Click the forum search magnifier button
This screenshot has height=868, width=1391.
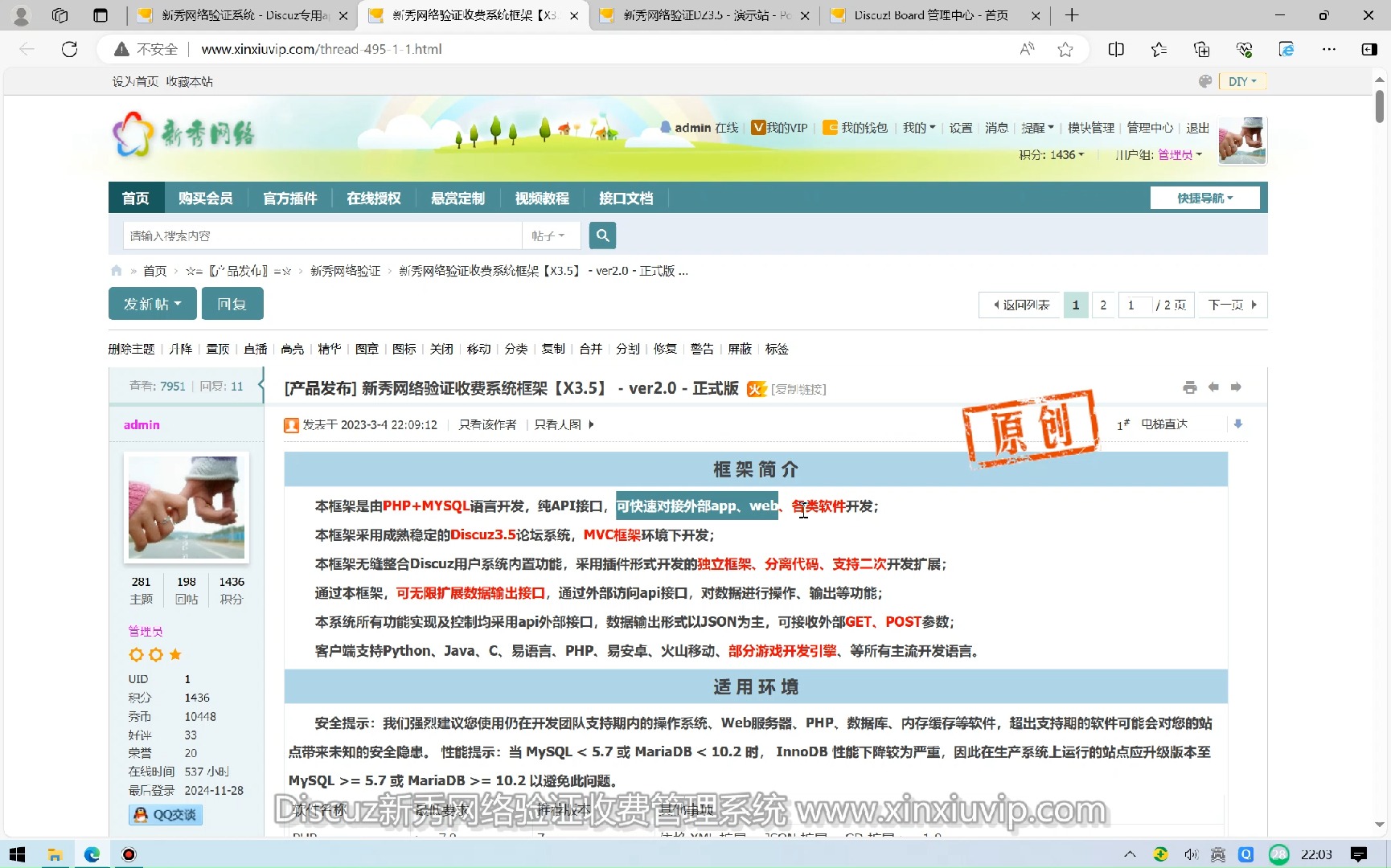click(602, 235)
